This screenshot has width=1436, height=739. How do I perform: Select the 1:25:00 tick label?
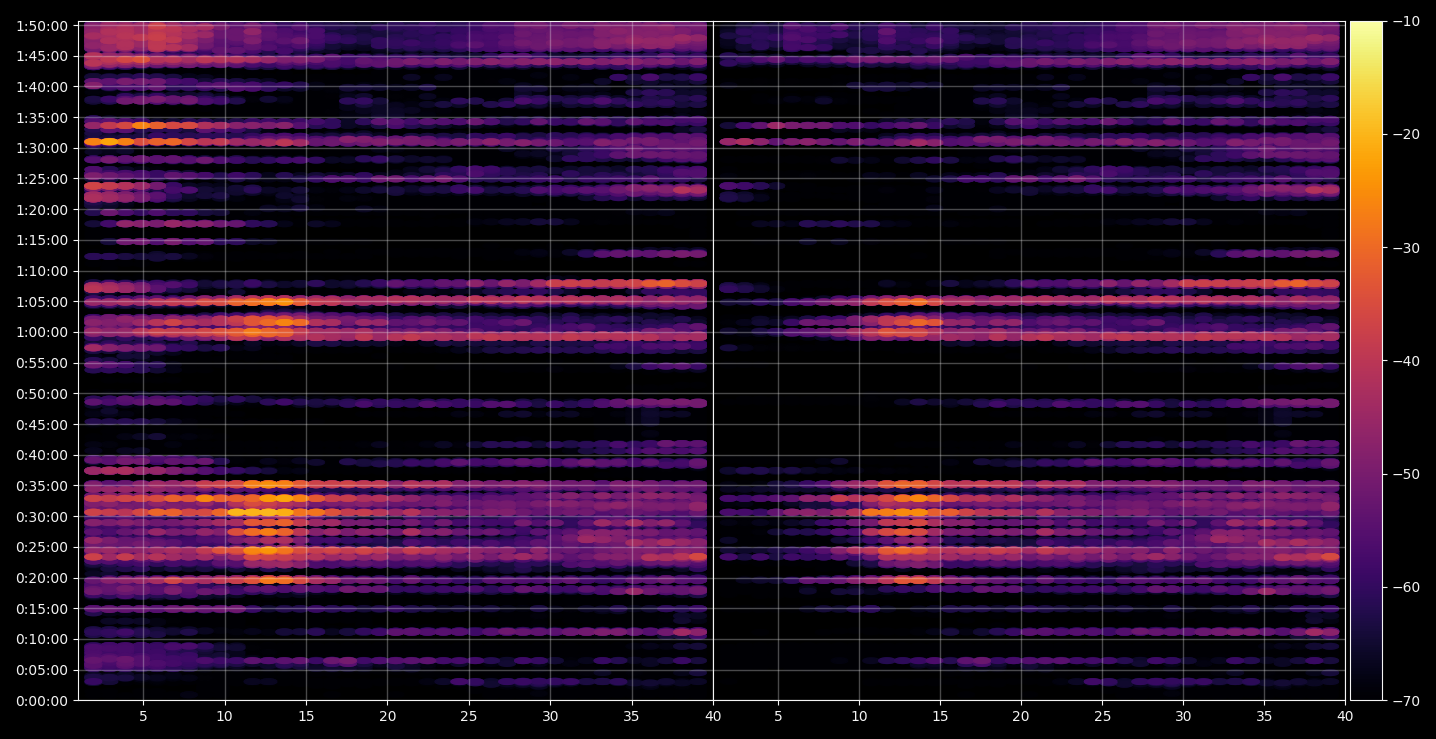[42, 179]
